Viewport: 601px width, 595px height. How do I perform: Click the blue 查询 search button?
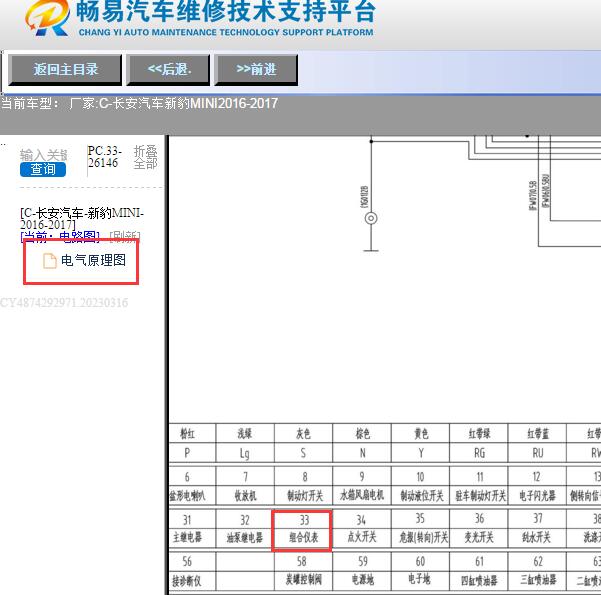pos(43,169)
